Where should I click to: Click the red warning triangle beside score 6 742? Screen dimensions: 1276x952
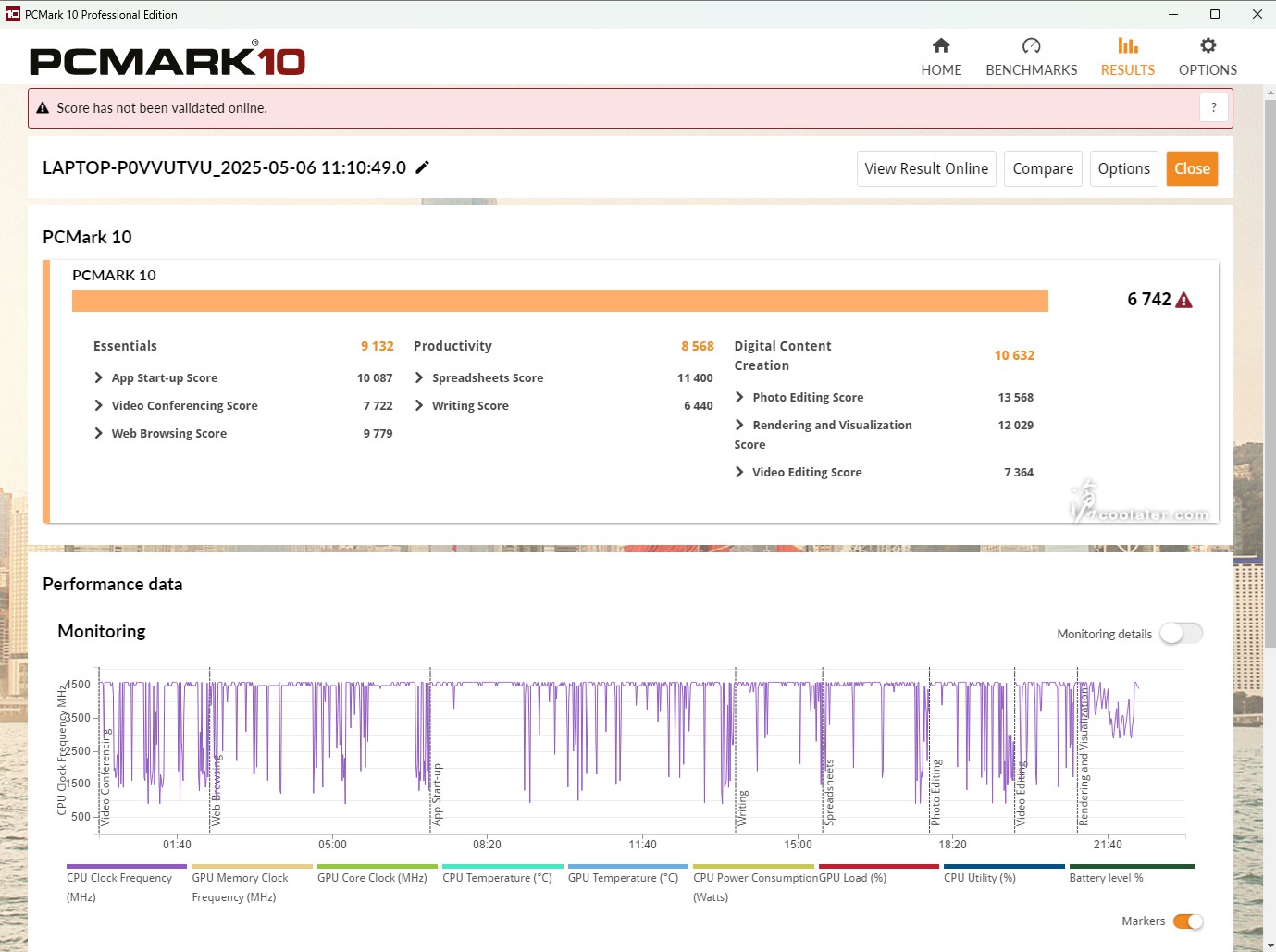coord(1183,300)
